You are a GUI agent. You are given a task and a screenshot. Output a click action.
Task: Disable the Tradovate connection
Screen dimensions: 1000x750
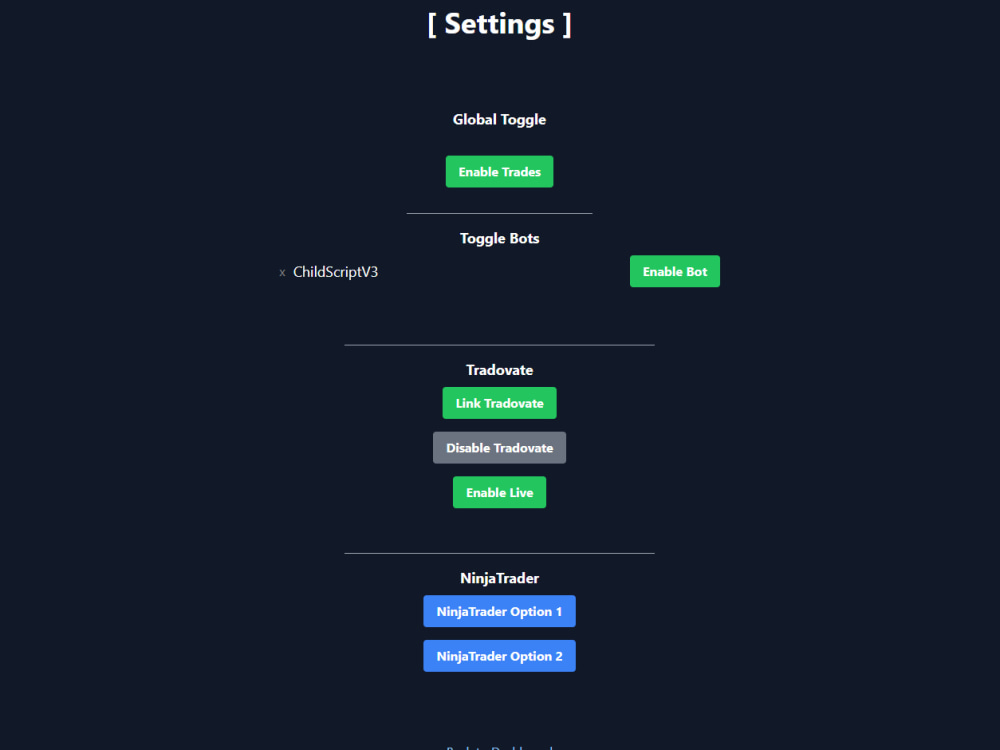pyautogui.click(x=499, y=447)
